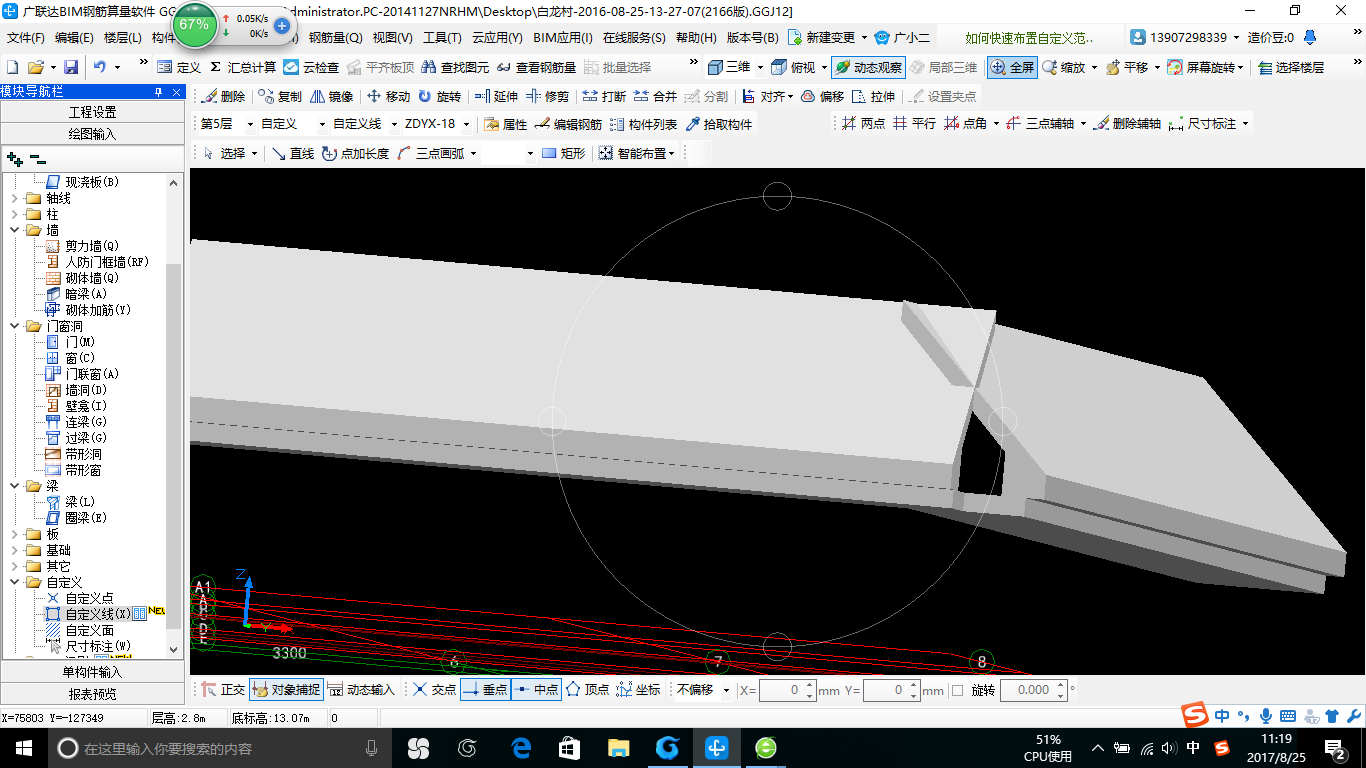The width and height of the screenshot is (1366, 768).
Task: Open File Explorer in the taskbar
Action: tap(620, 748)
